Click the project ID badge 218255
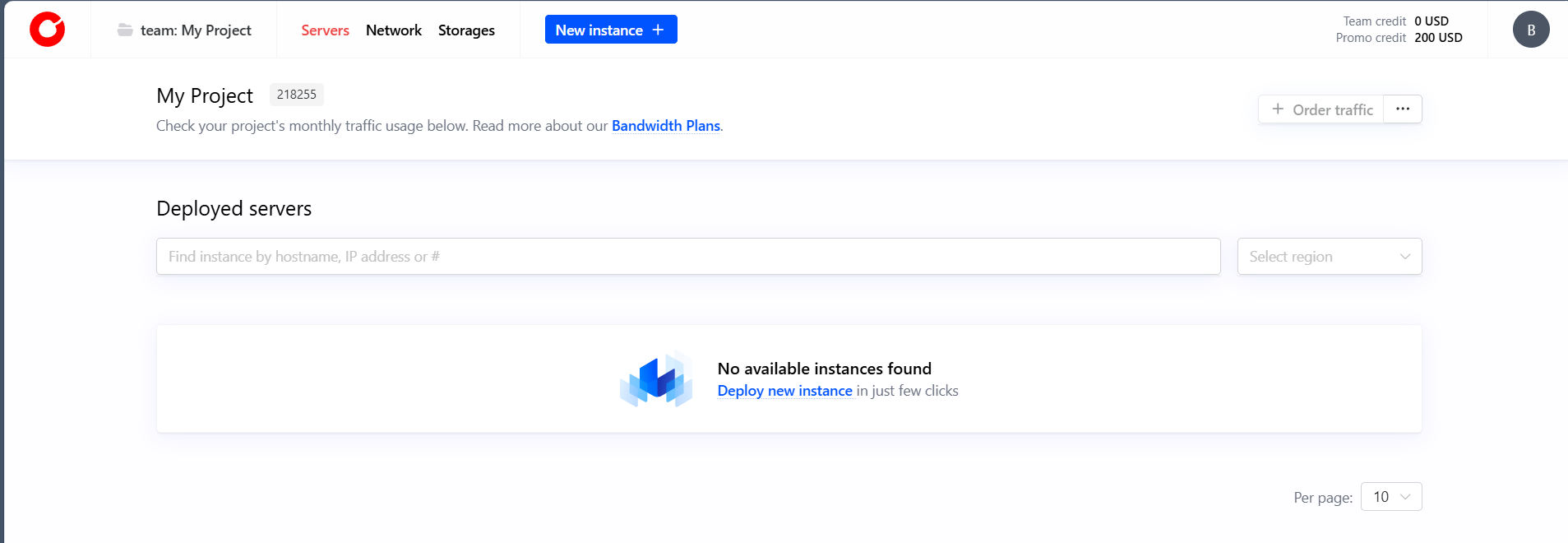Image resolution: width=1568 pixels, height=543 pixels. (296, 95)
